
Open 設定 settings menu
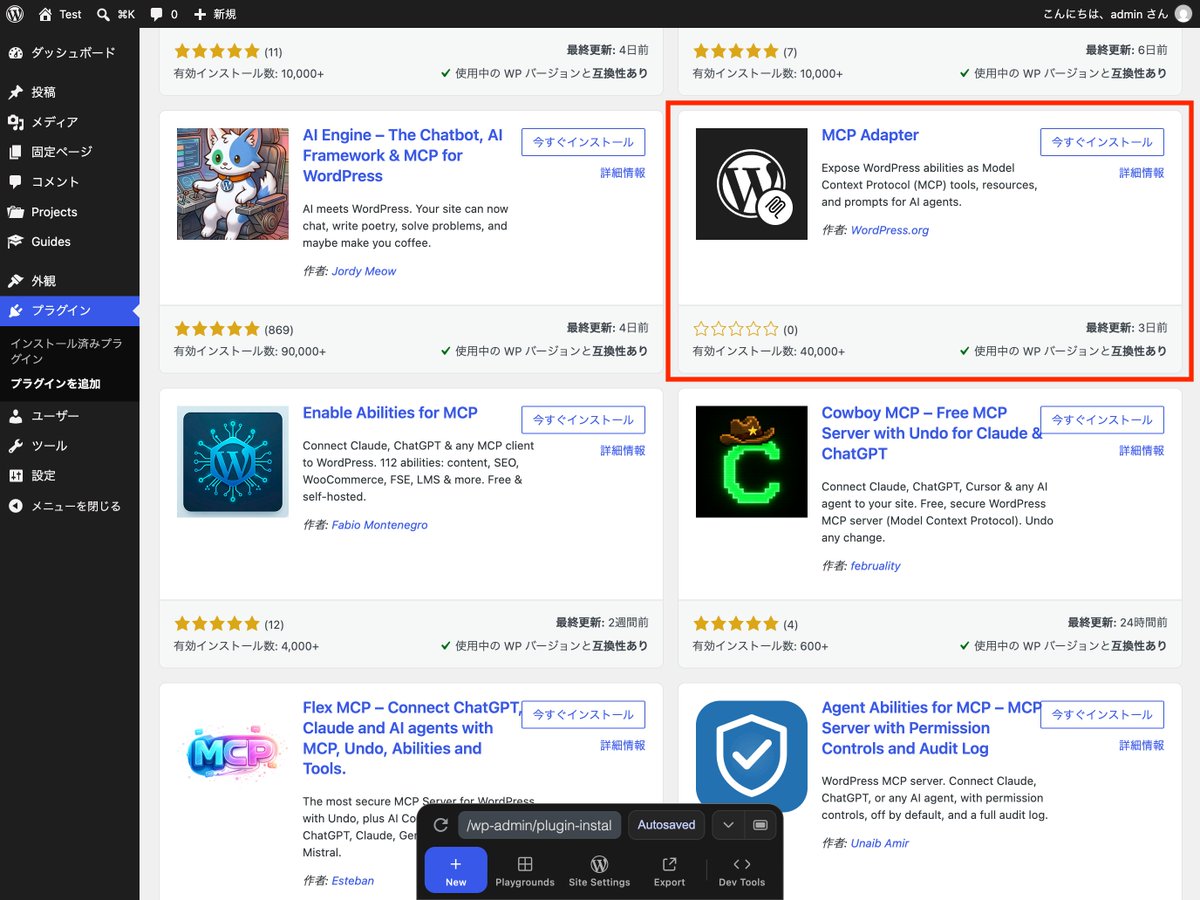click(x=70, y=476)
